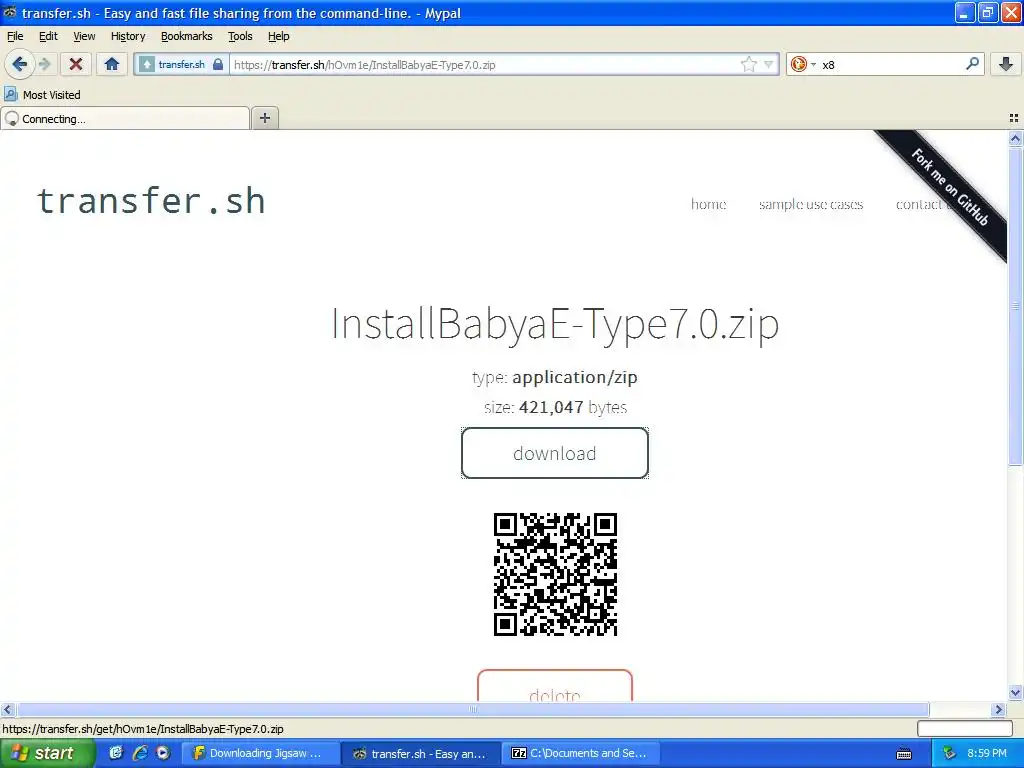
Task: Open the Windows start menu
Action: click(x=47, y=754)
